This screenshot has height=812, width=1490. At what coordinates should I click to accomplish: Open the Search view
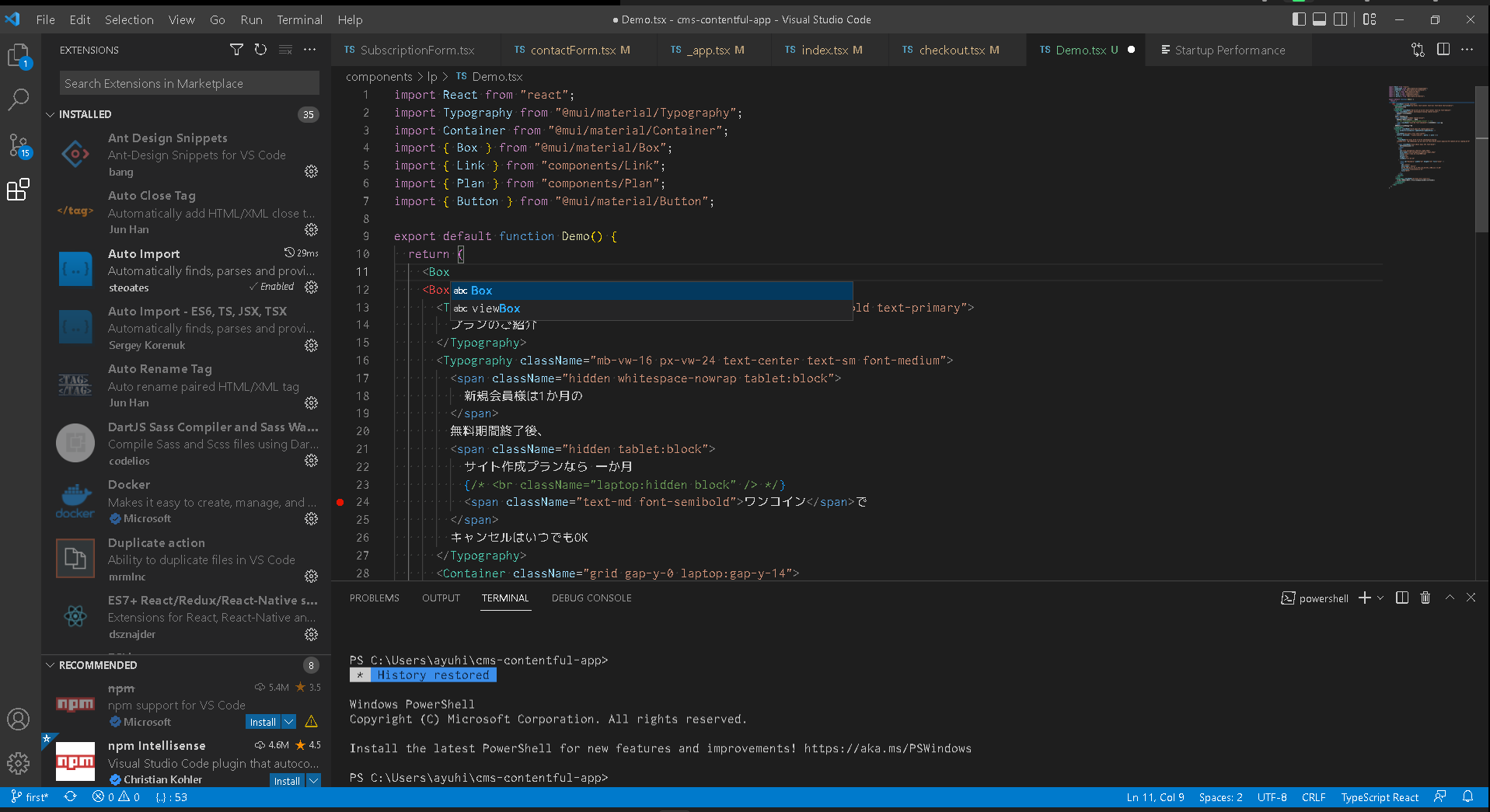[19, 99]
